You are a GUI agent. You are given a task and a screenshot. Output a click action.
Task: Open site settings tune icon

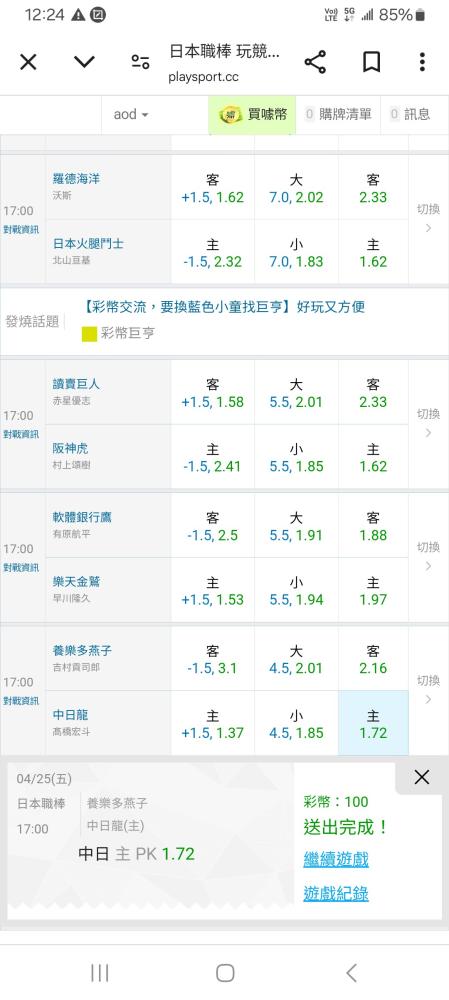click(140, 62)
